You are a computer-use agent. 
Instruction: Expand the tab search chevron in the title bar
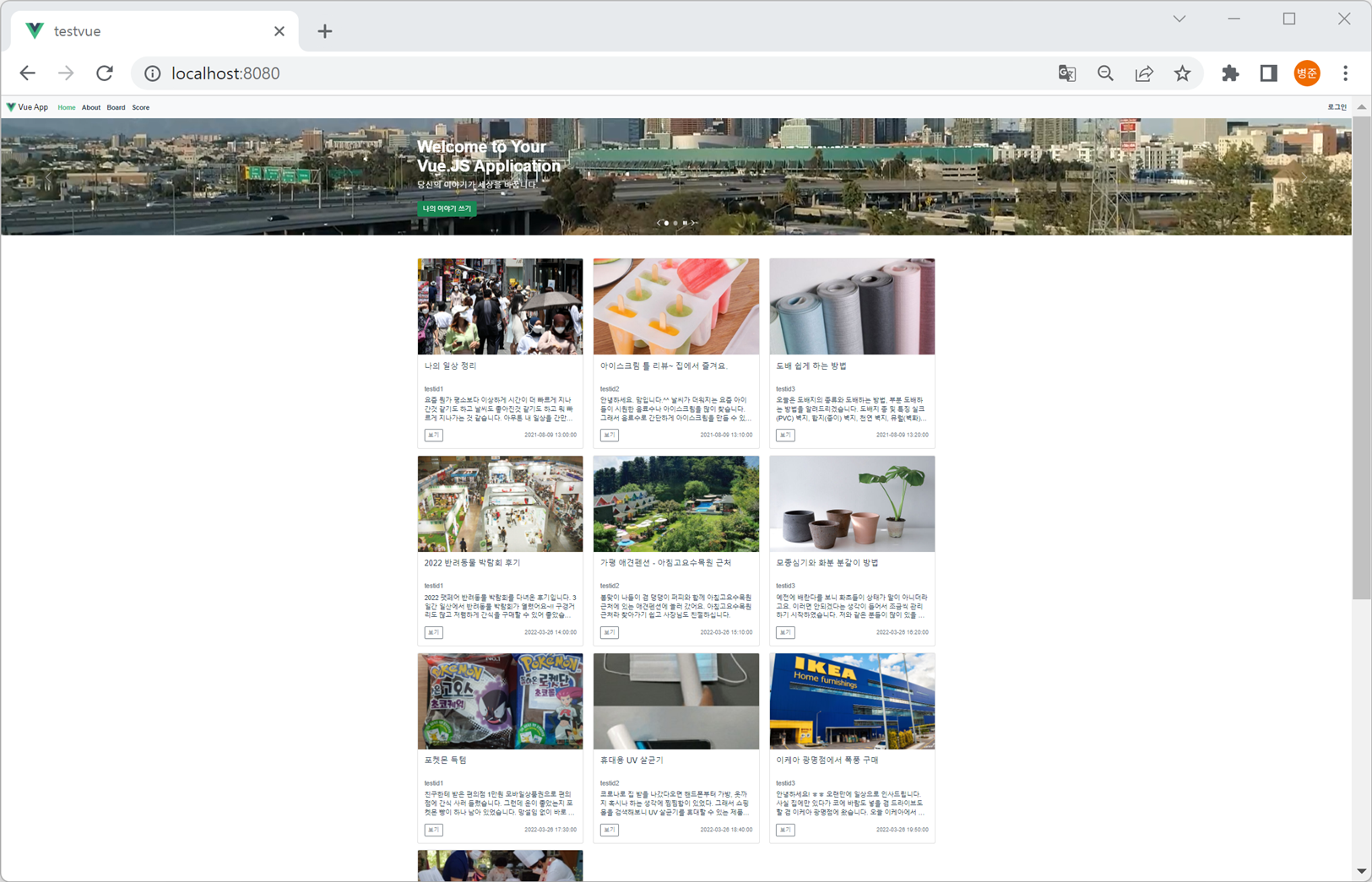click(x=1179, y=19)
